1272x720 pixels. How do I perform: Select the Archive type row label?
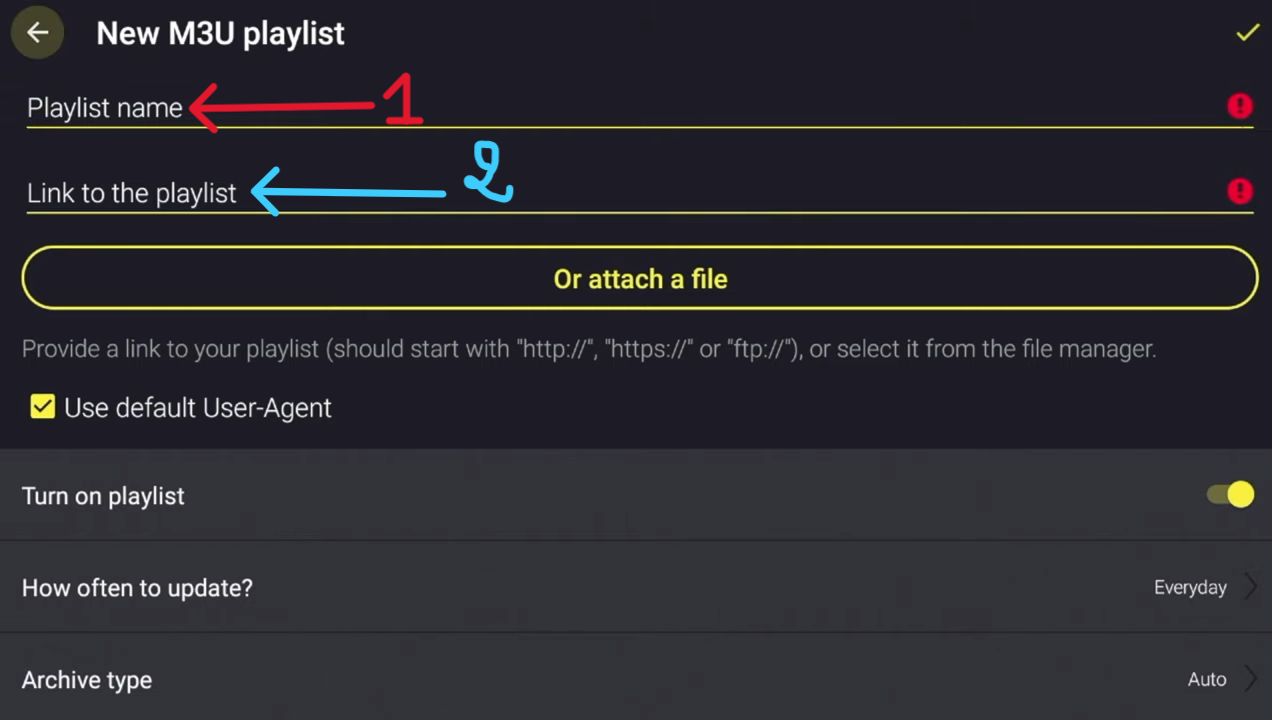[x=87, y=680]
